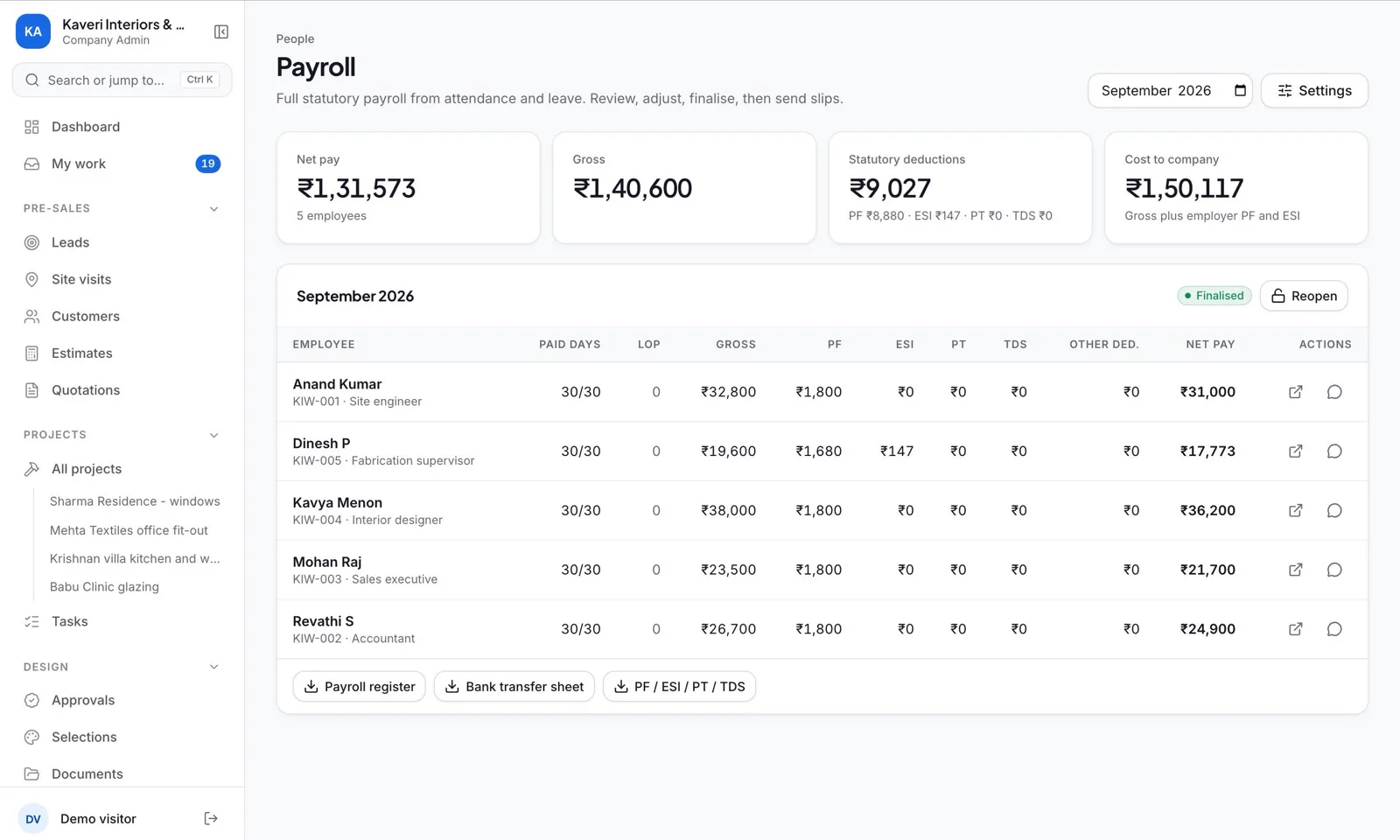This screenshot has width=1400, height=840.
Task: Open message icon for Anand Kumar
Action: click(x=1334, y=392)
